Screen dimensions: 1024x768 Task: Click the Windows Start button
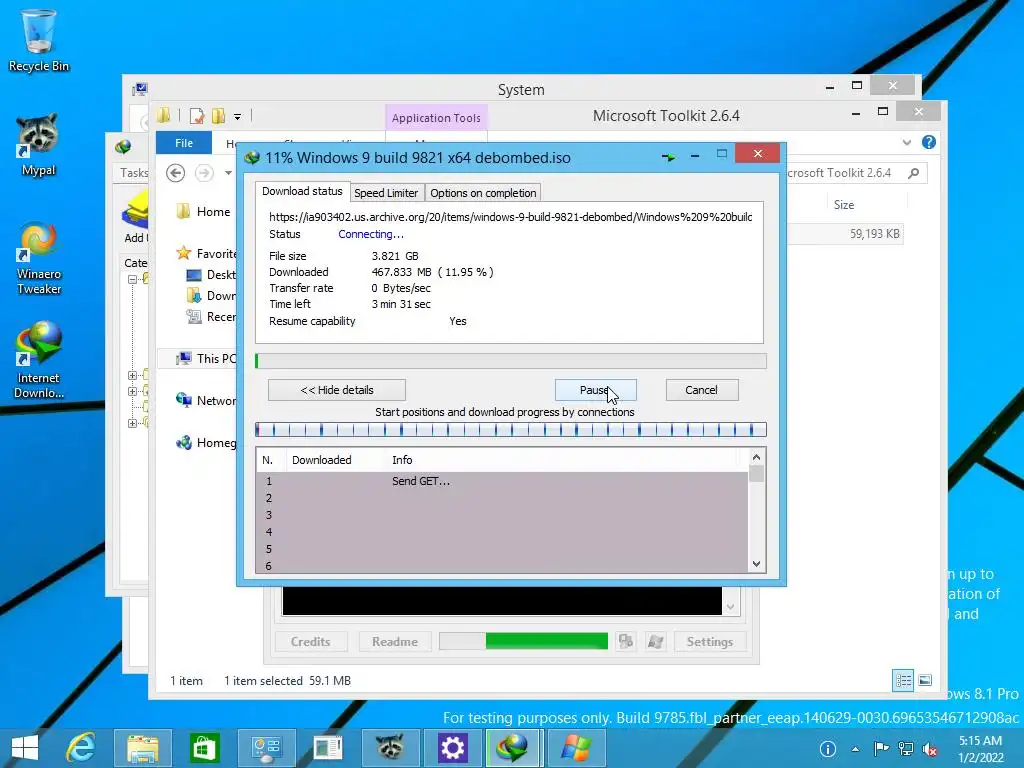tap(25, 748)
